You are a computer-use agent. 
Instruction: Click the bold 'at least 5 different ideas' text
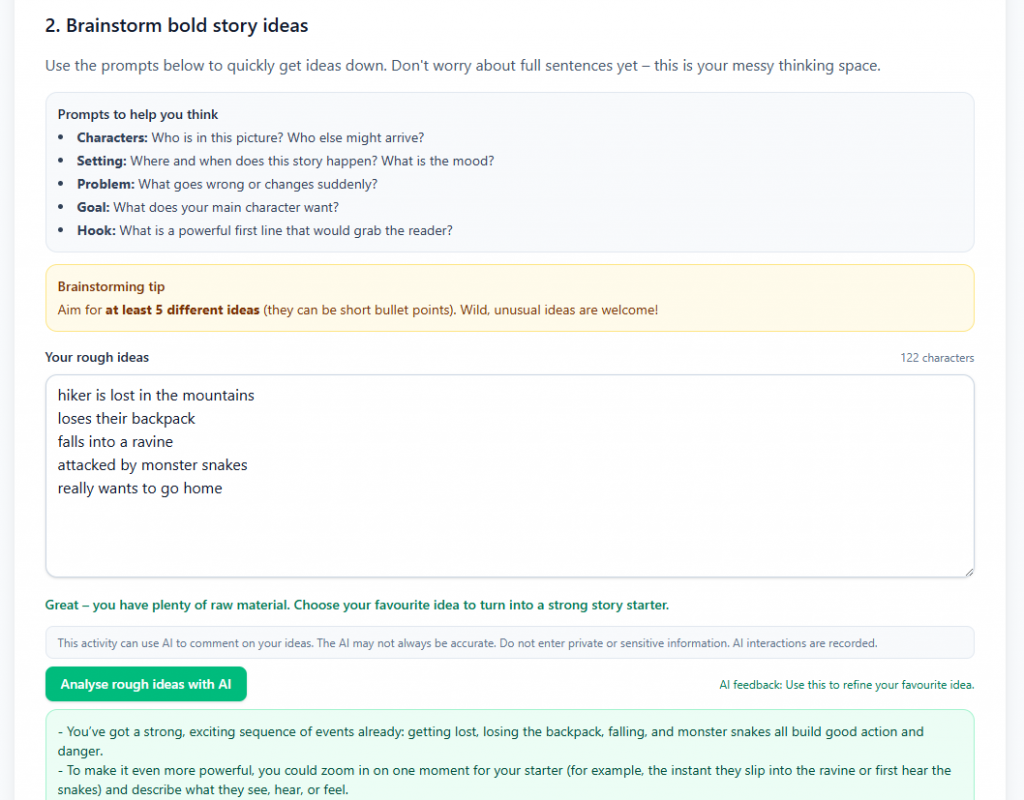[182, 310]
